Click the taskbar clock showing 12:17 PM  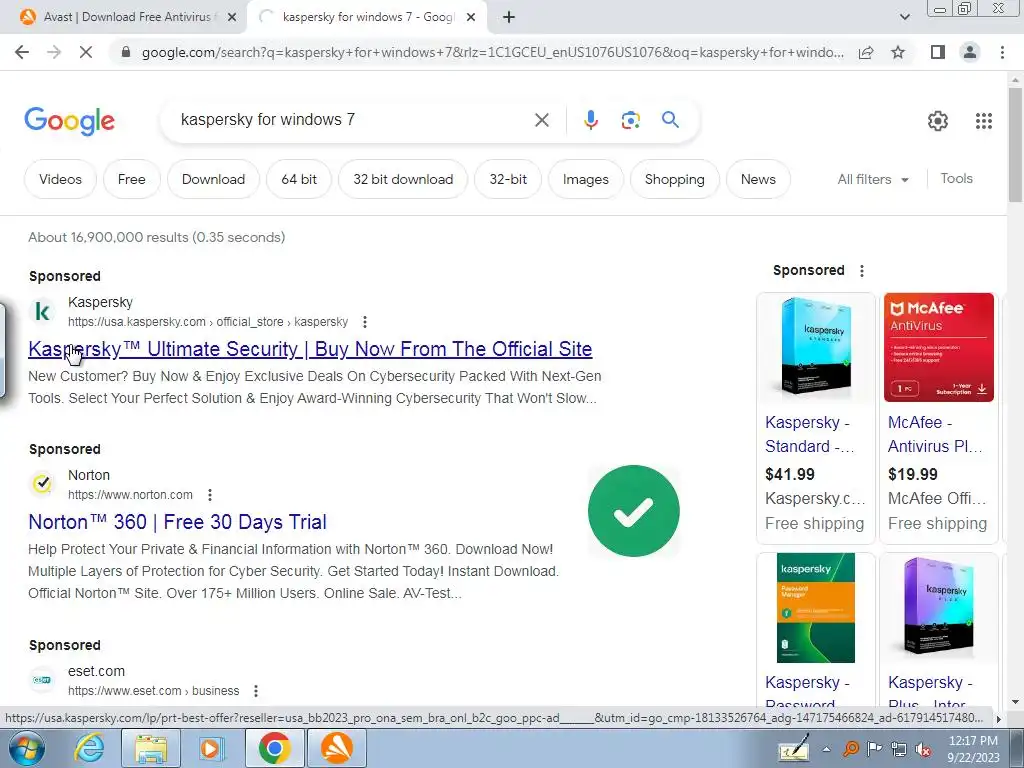[973, 748]
